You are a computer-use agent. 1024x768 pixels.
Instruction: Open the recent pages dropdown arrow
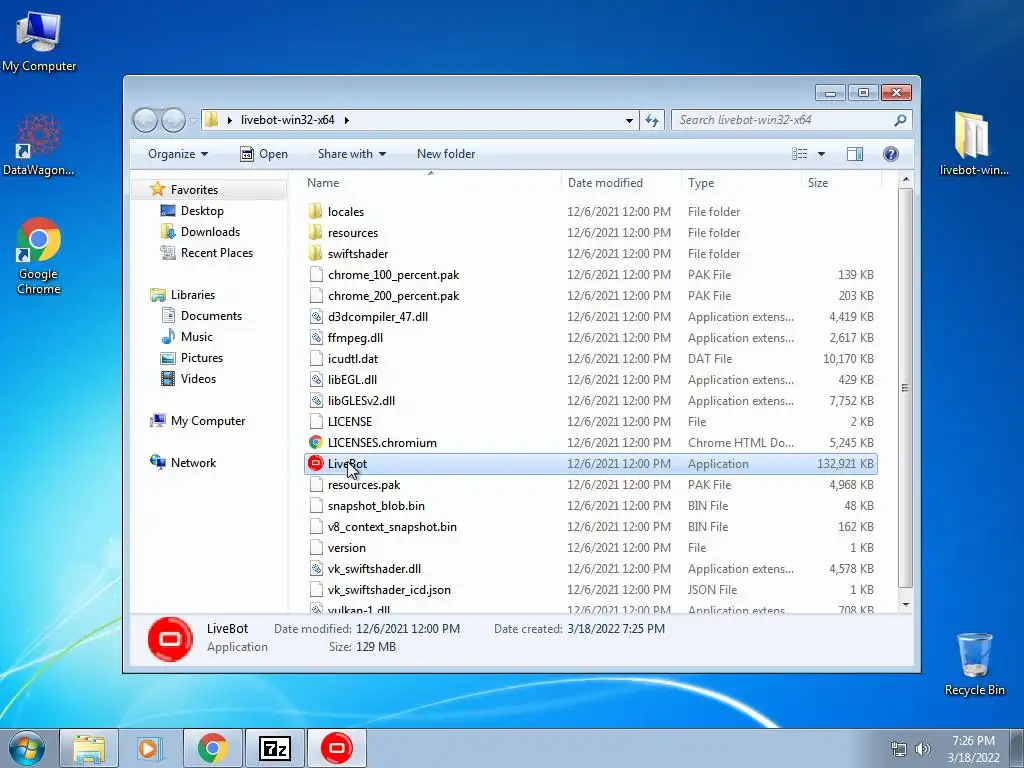(x=193, y=120)
